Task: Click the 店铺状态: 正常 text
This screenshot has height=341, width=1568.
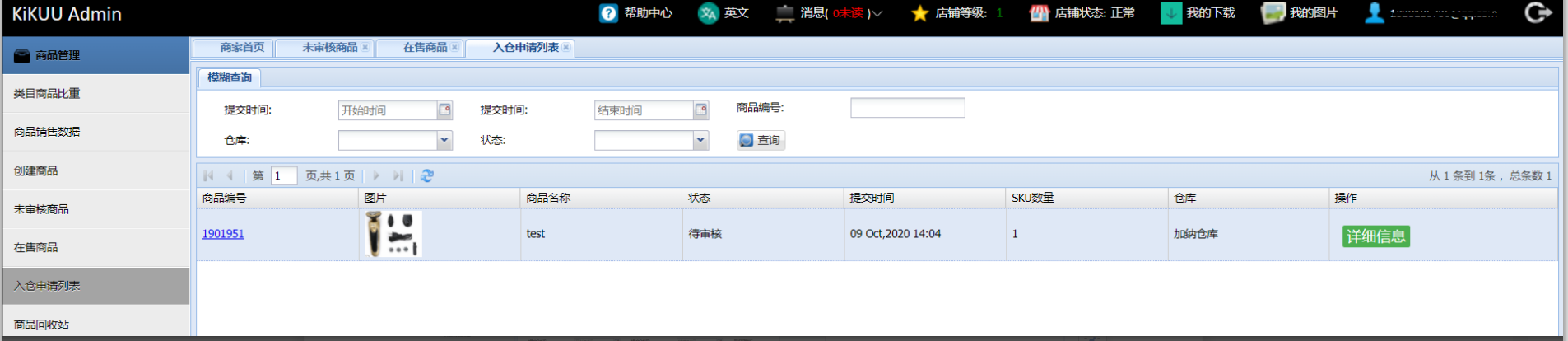Action: pyautogui.click(x=1095, y=13)
